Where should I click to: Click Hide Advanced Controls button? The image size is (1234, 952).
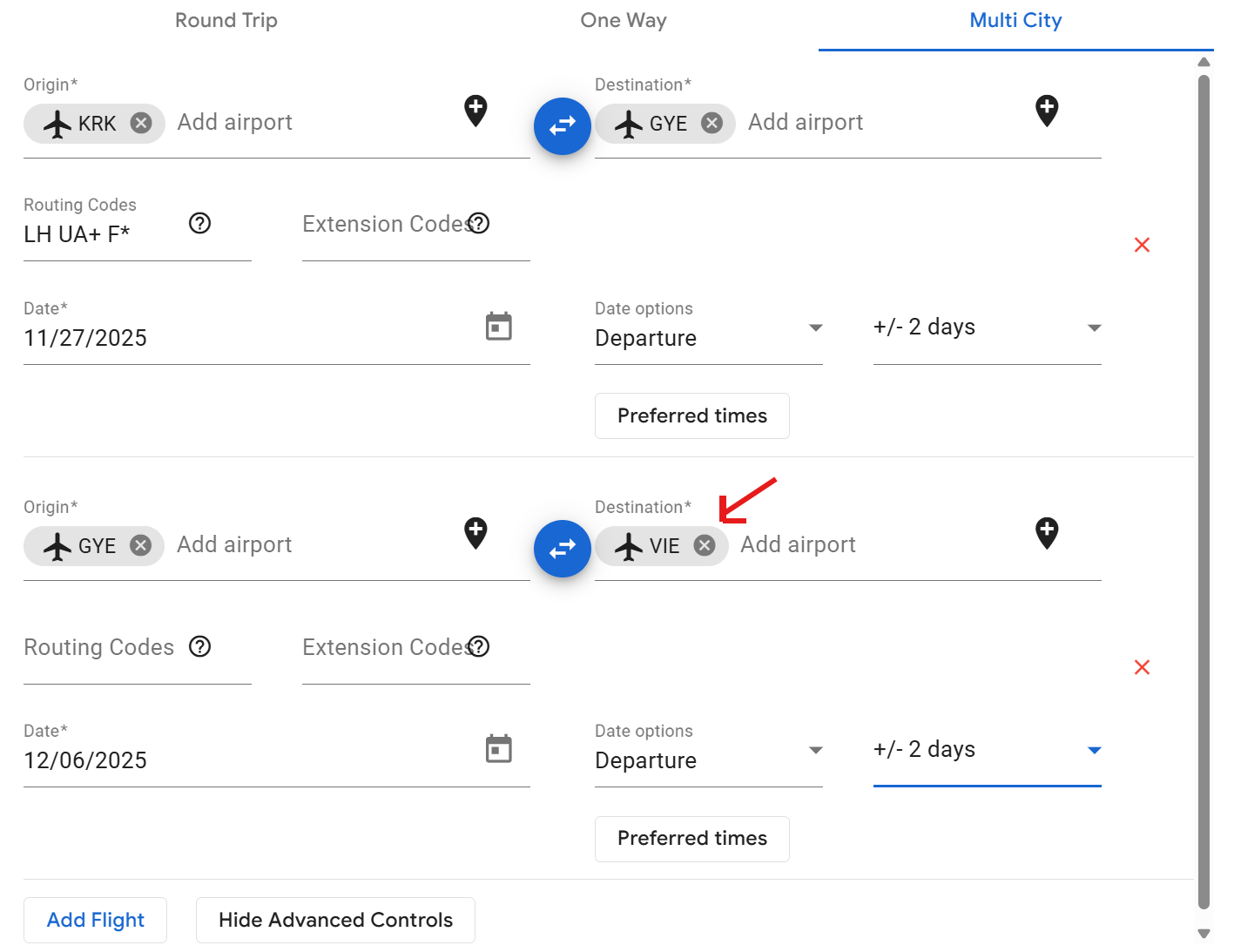click(x=336, y=920)
